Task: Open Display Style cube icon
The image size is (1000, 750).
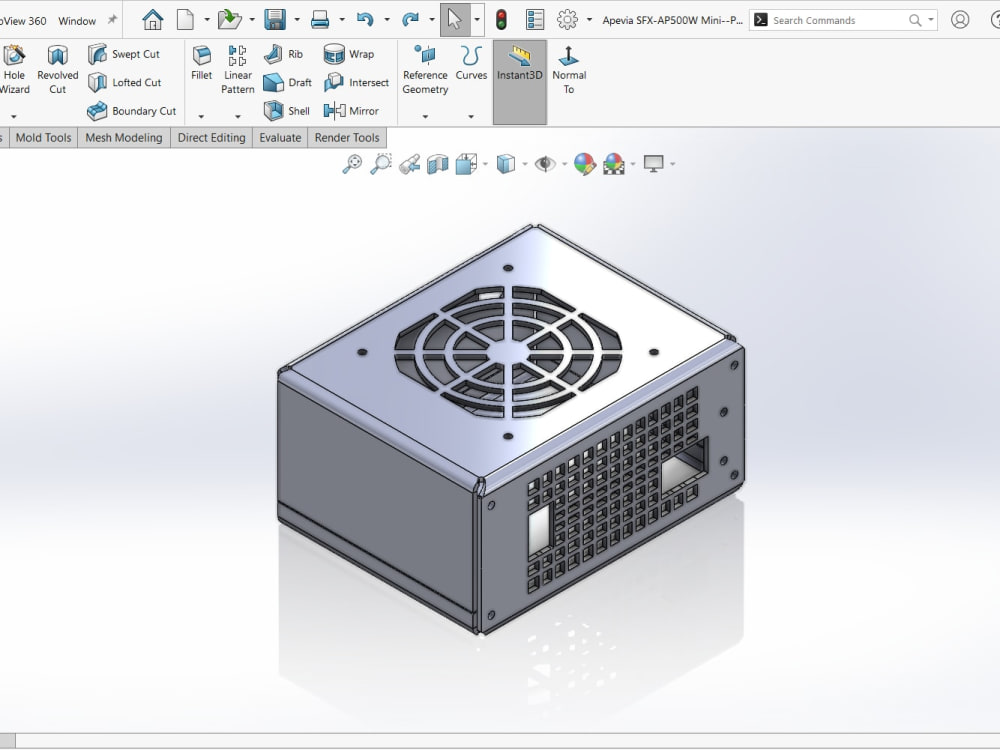Action: (x=506, y=164)
